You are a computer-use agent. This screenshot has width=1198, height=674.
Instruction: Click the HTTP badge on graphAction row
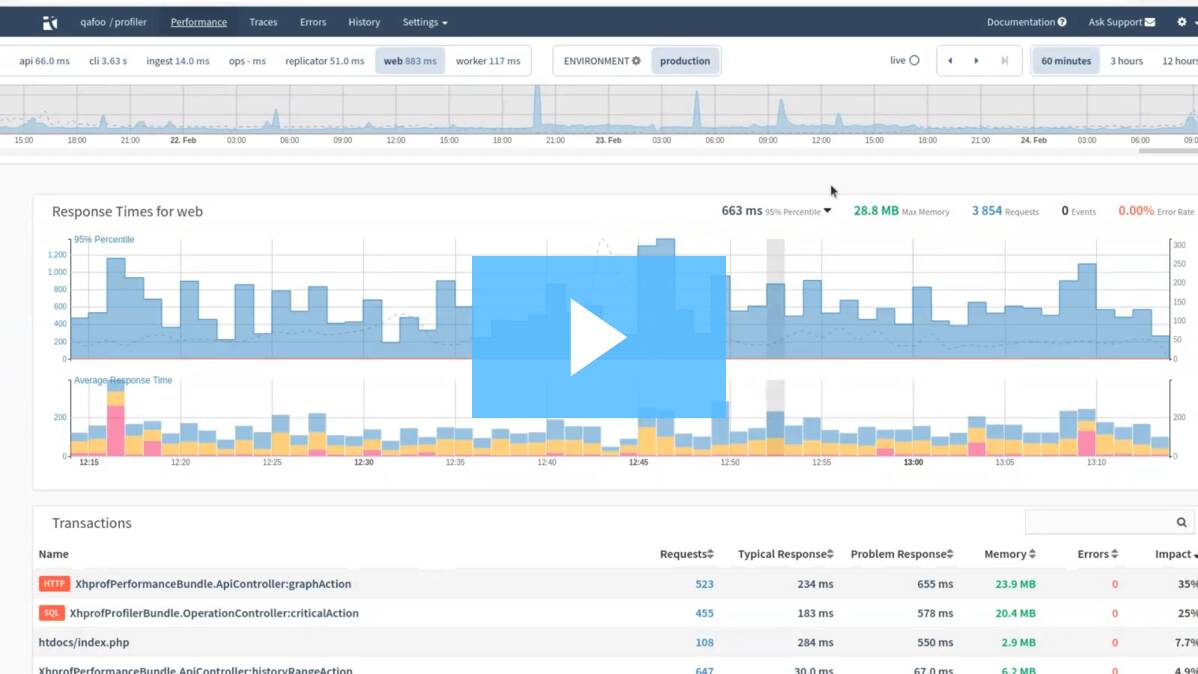click(54, 584)
